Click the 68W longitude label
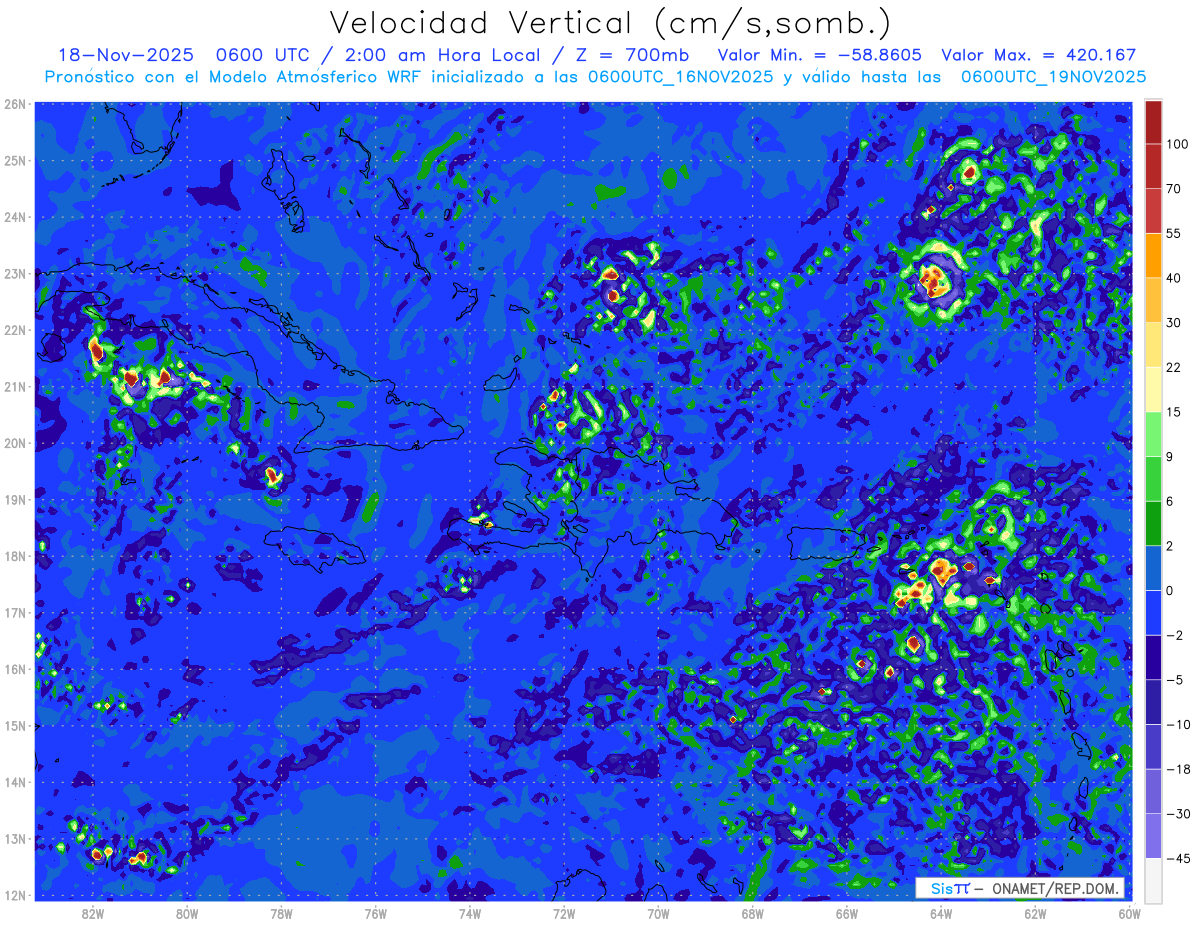Viewport: 1200px width, 927px height. click(x=752, y=914)
